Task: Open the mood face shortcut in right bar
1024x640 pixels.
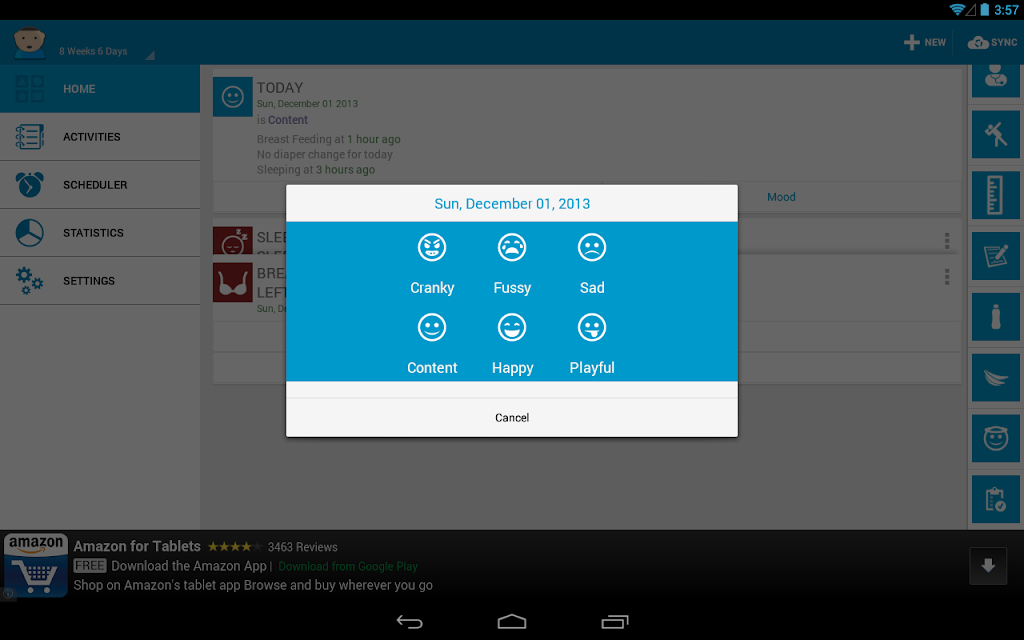Action: tap(995, 438)
